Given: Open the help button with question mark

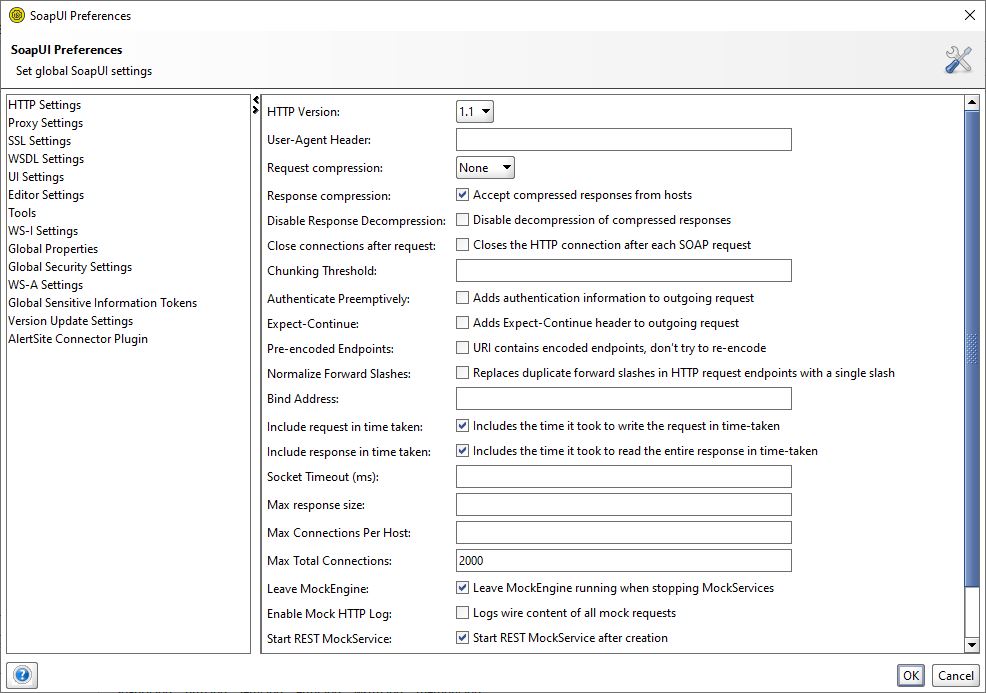Looking at the screenshot, I should [22, 675].
